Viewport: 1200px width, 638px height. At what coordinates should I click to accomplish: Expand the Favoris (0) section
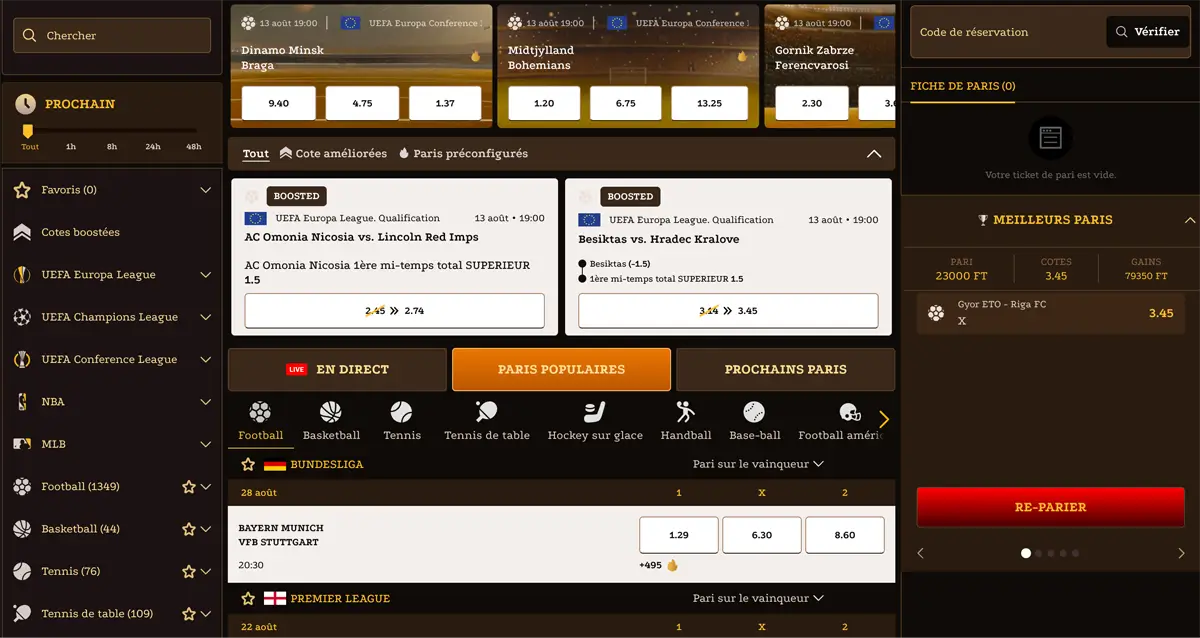[x=206, y=190]
